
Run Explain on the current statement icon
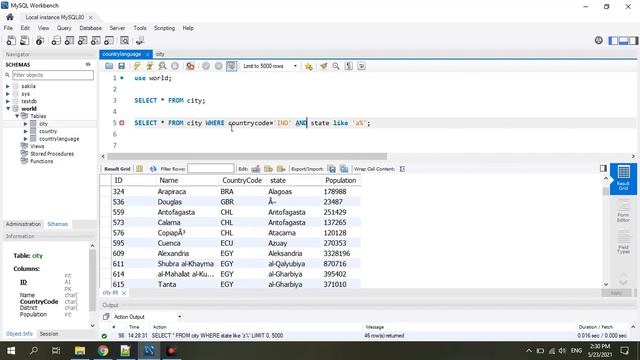click(x=162, y=66)
